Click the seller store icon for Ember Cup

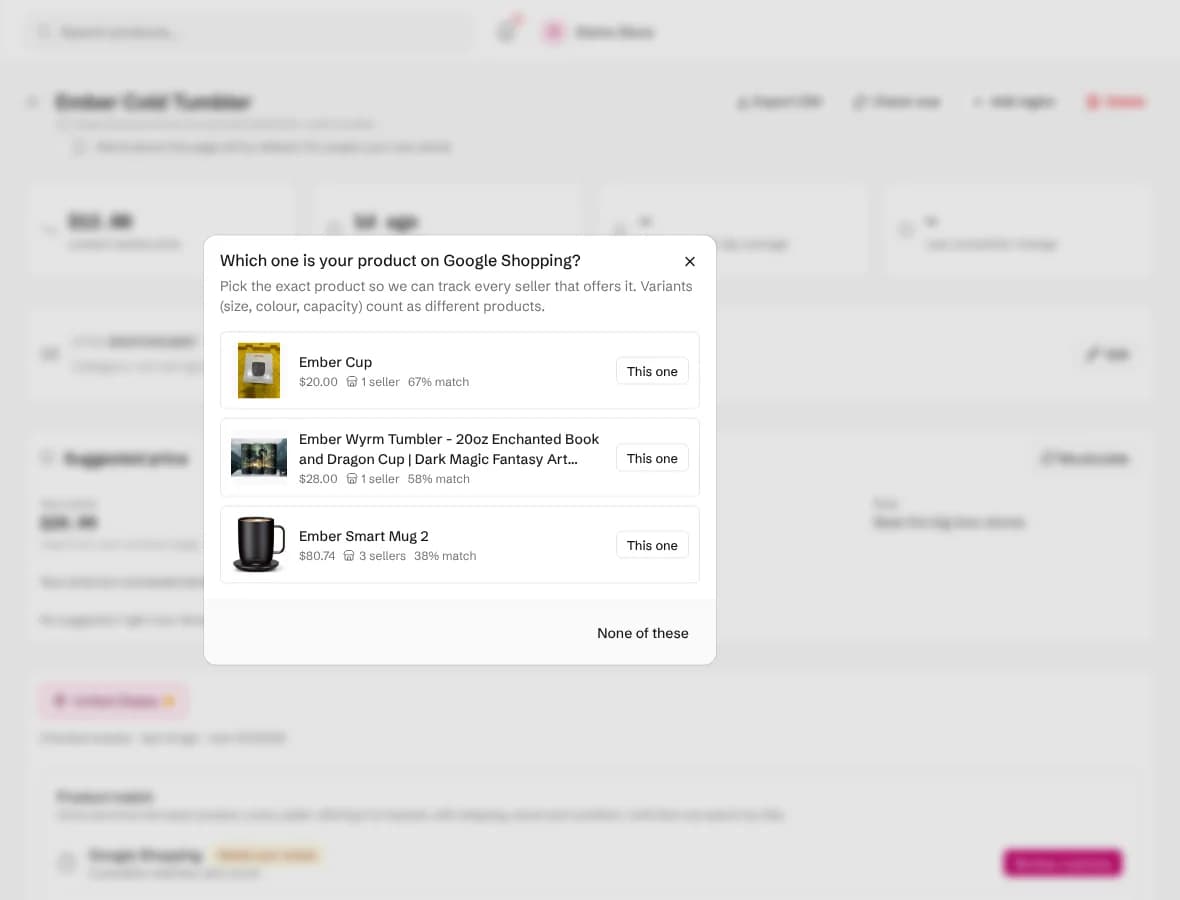click(351, 382)
